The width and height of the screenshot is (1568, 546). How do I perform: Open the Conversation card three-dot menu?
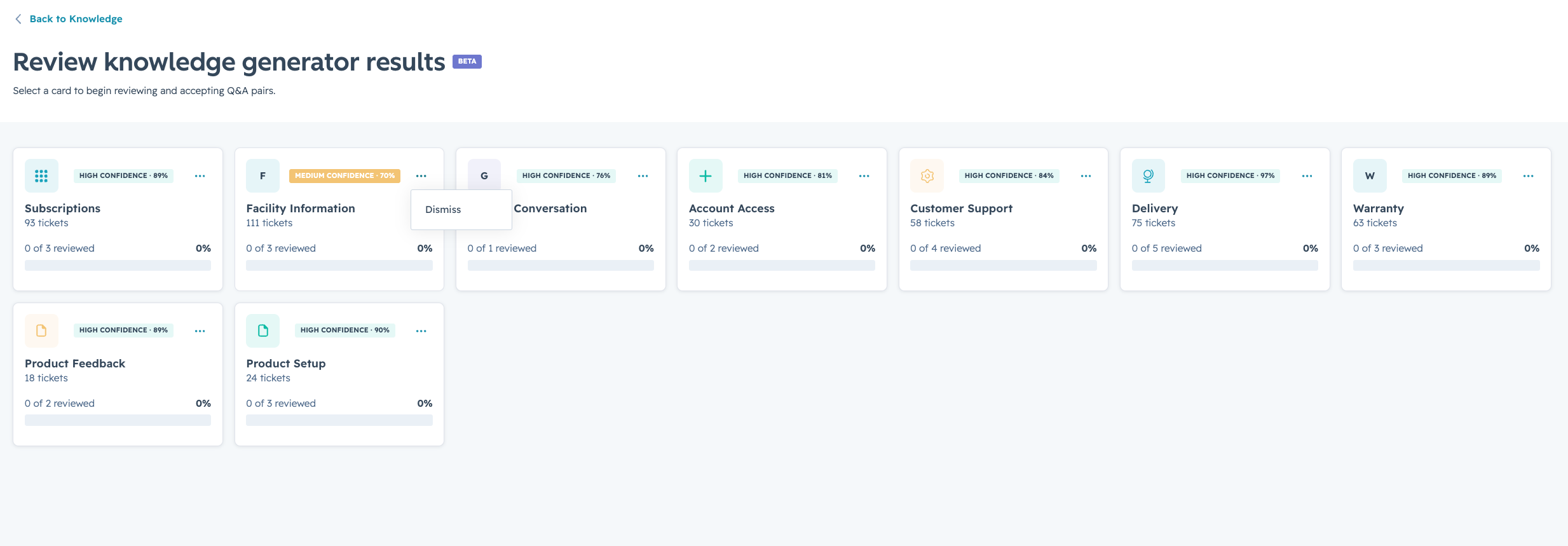click(x=643, y=176)
